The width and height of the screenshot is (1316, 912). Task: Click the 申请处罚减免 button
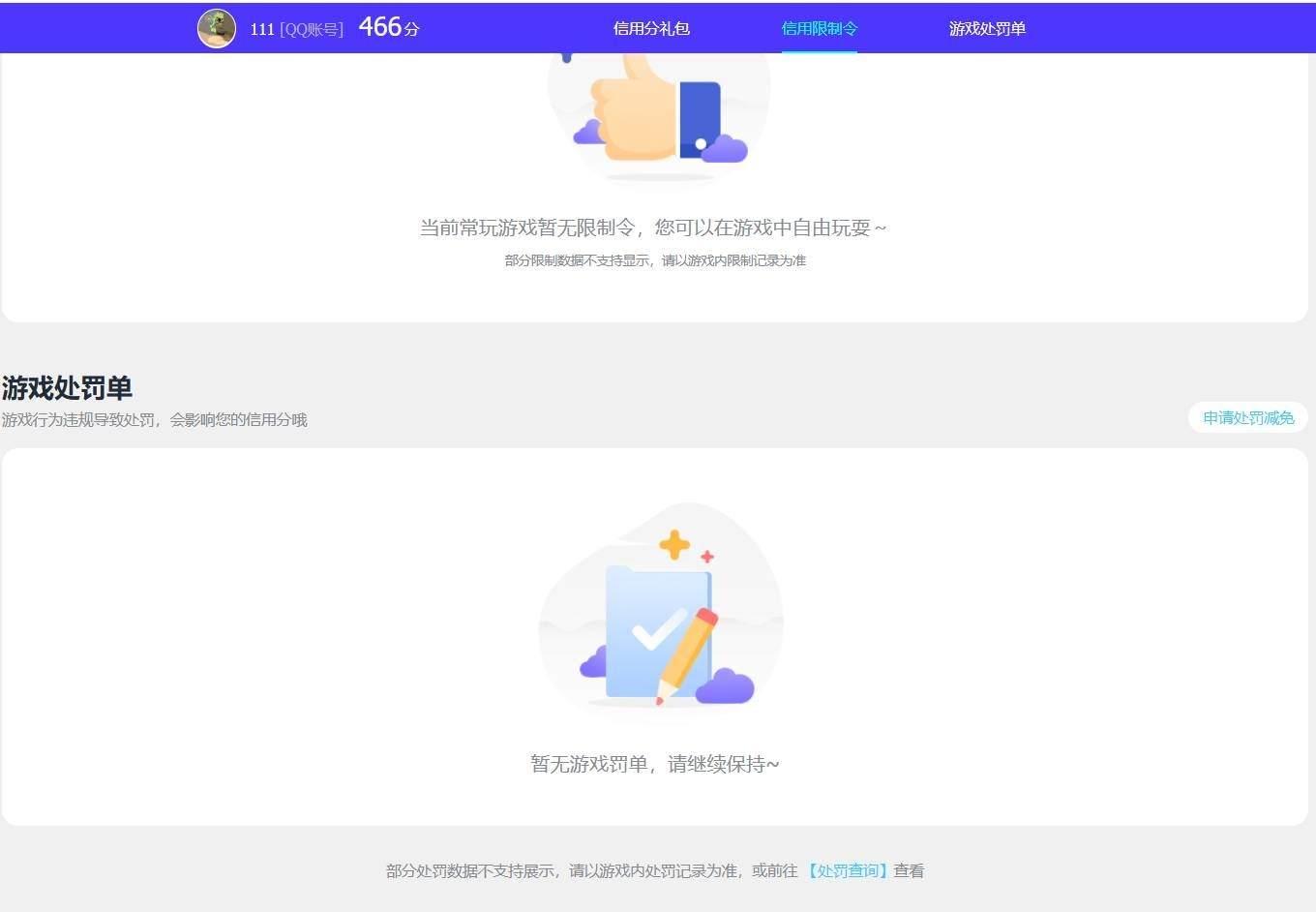[1248, 418]
